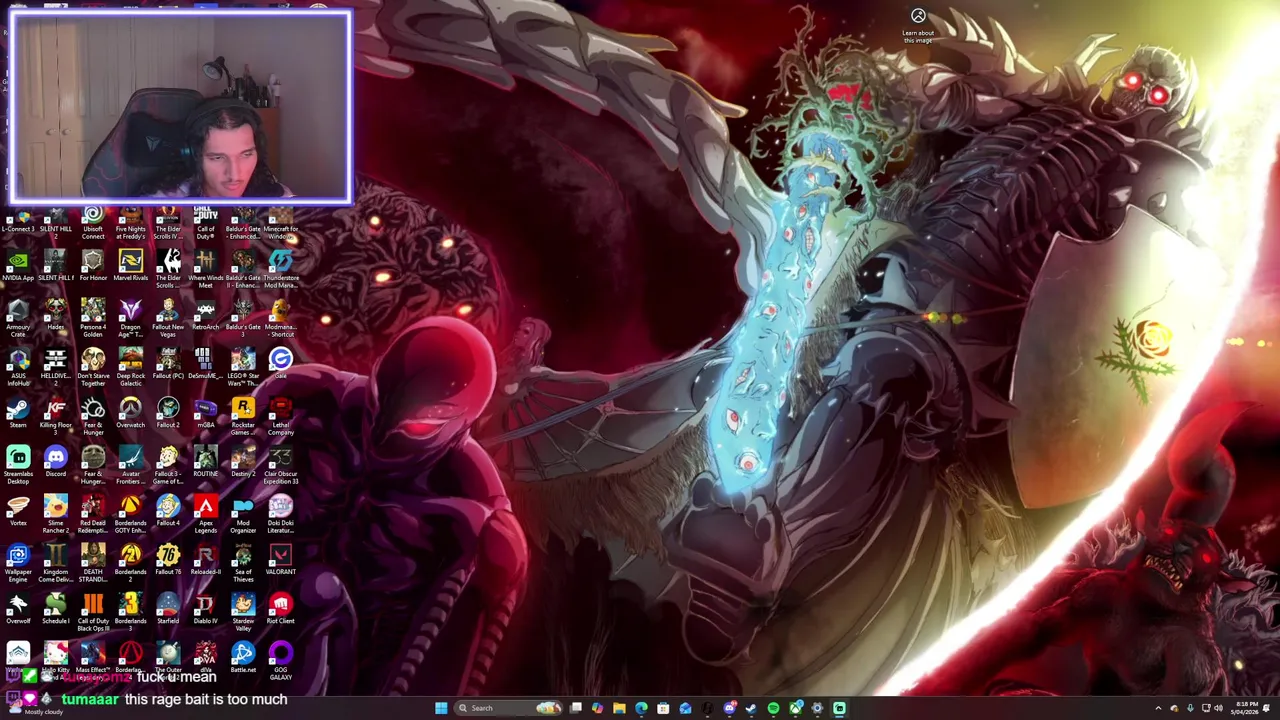Select the Armoury Crate icon

[18, 319]
